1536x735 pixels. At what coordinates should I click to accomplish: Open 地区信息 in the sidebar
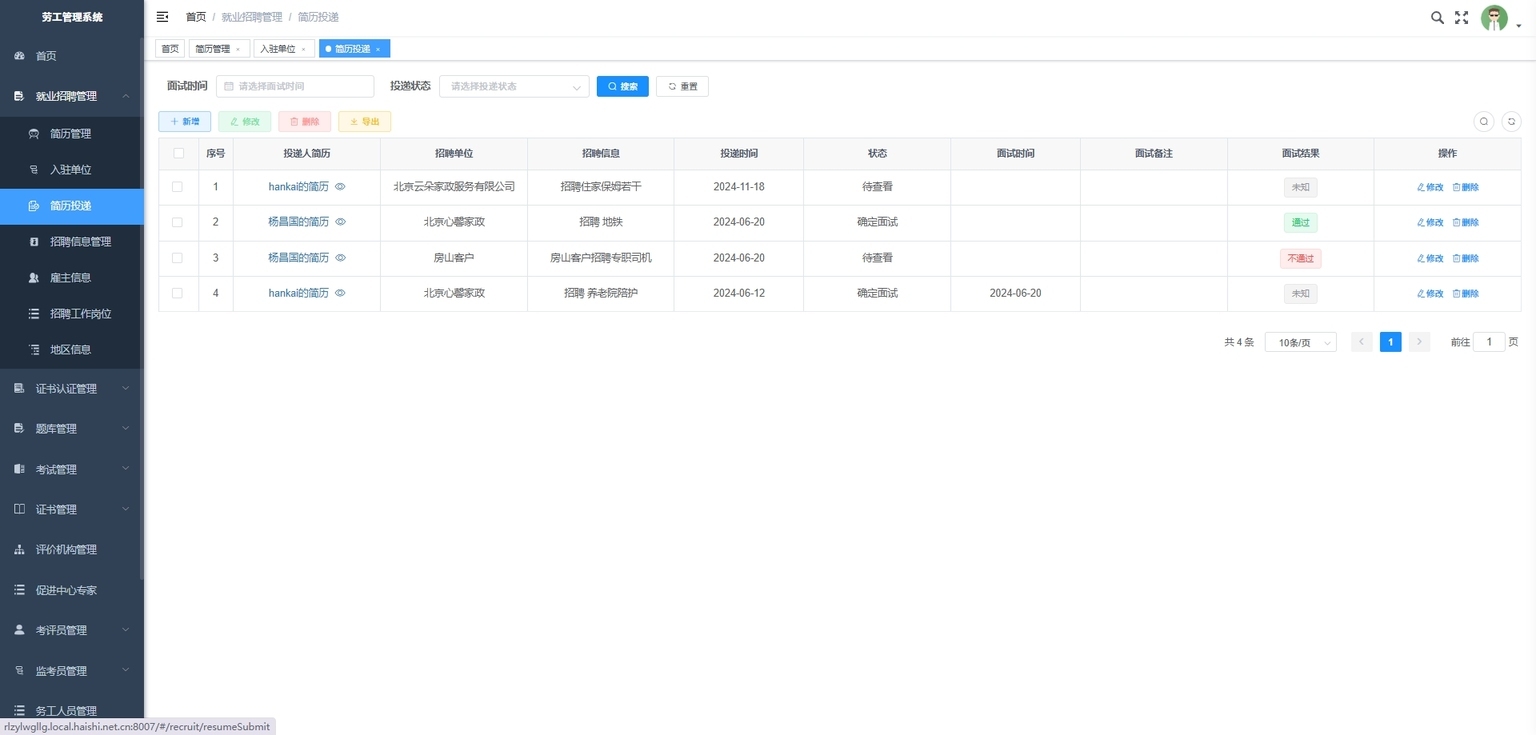tap(72, 349)
